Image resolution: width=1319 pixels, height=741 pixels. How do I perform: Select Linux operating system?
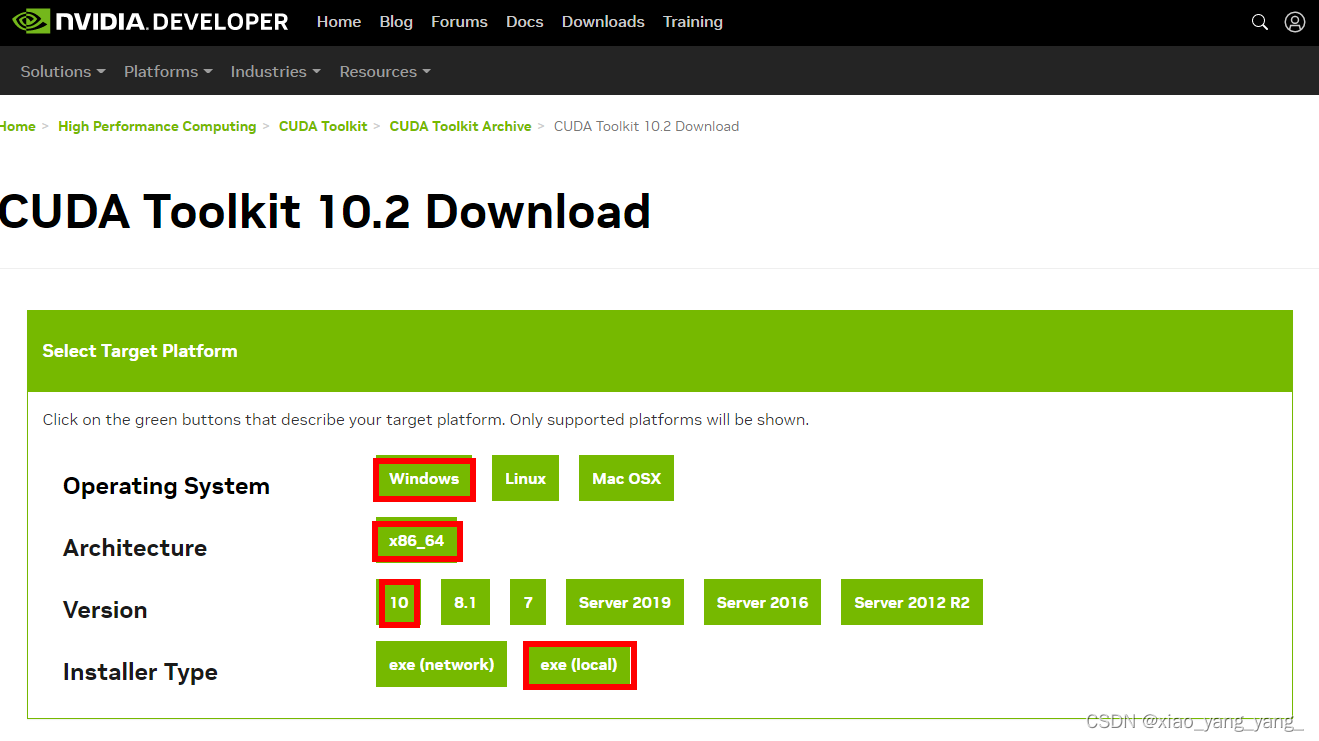coord(525,479)
